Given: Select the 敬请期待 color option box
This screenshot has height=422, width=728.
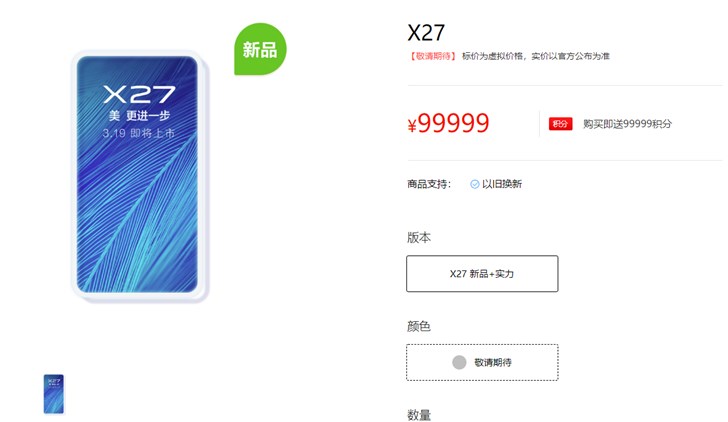Looking at the screenshot, I should pos(482,363).
